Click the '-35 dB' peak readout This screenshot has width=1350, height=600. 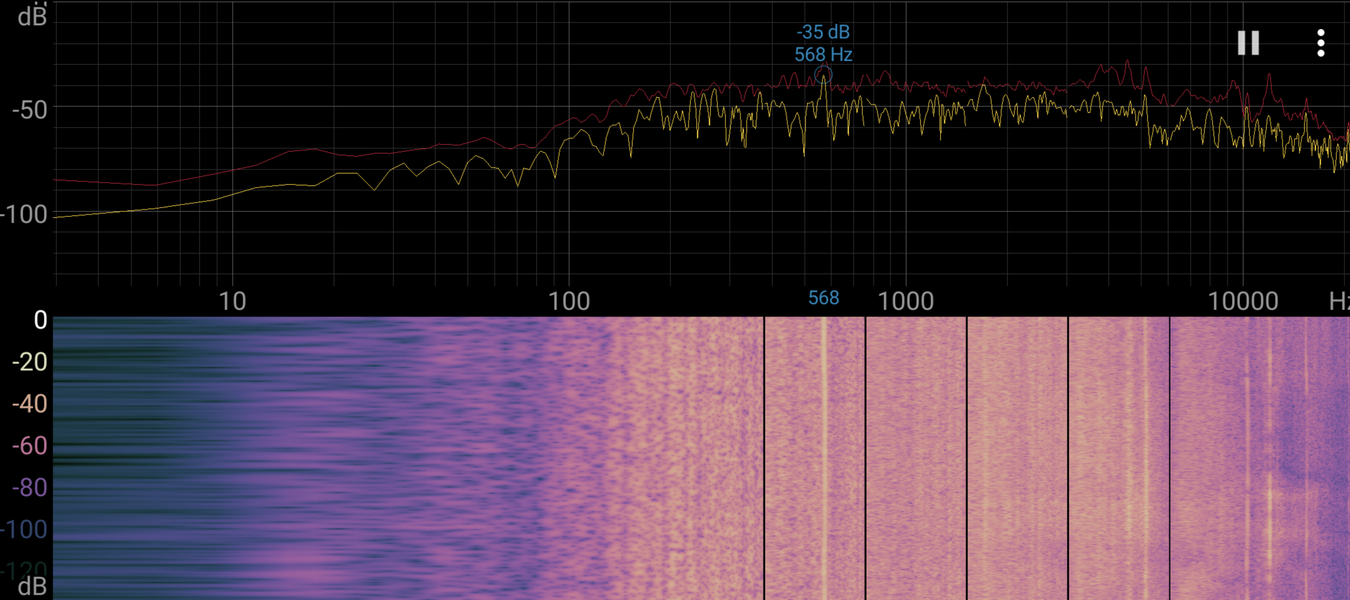823,33
